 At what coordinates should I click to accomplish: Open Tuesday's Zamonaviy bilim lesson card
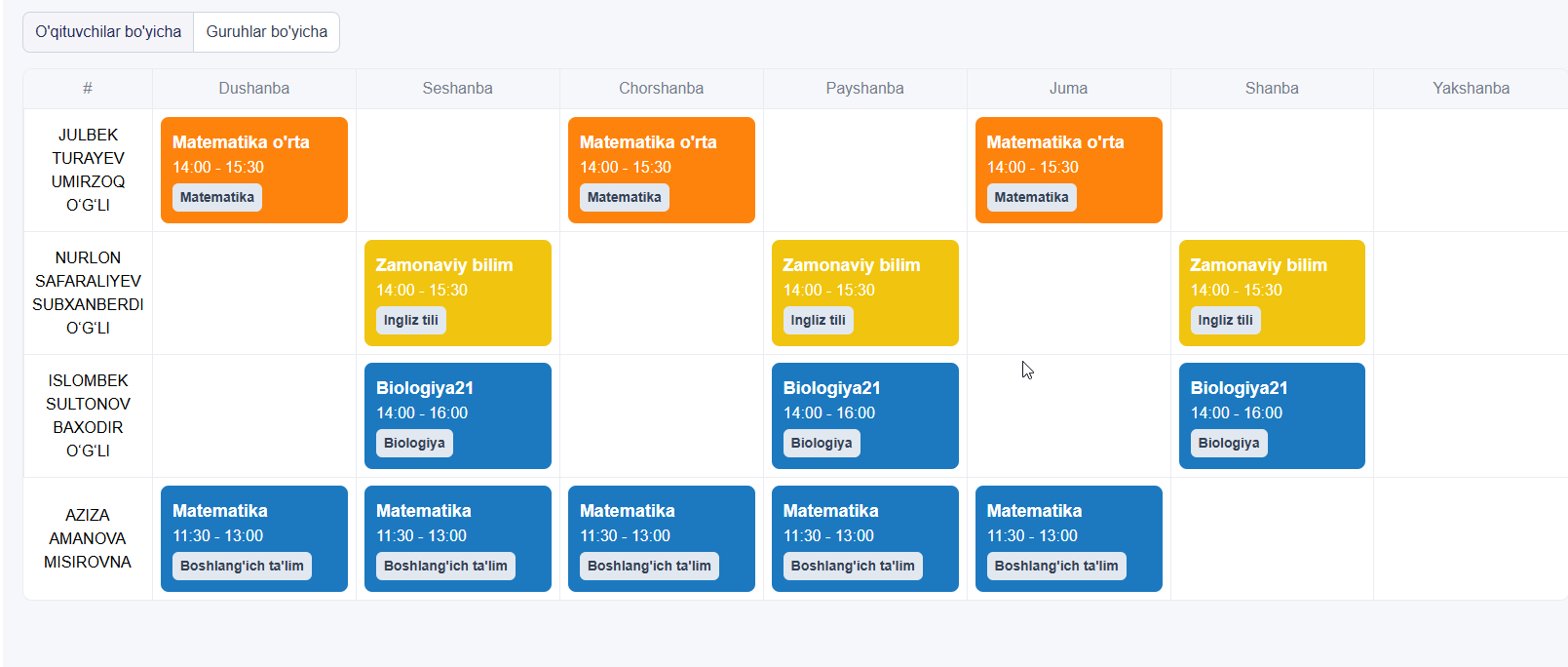tap(457, 279)
